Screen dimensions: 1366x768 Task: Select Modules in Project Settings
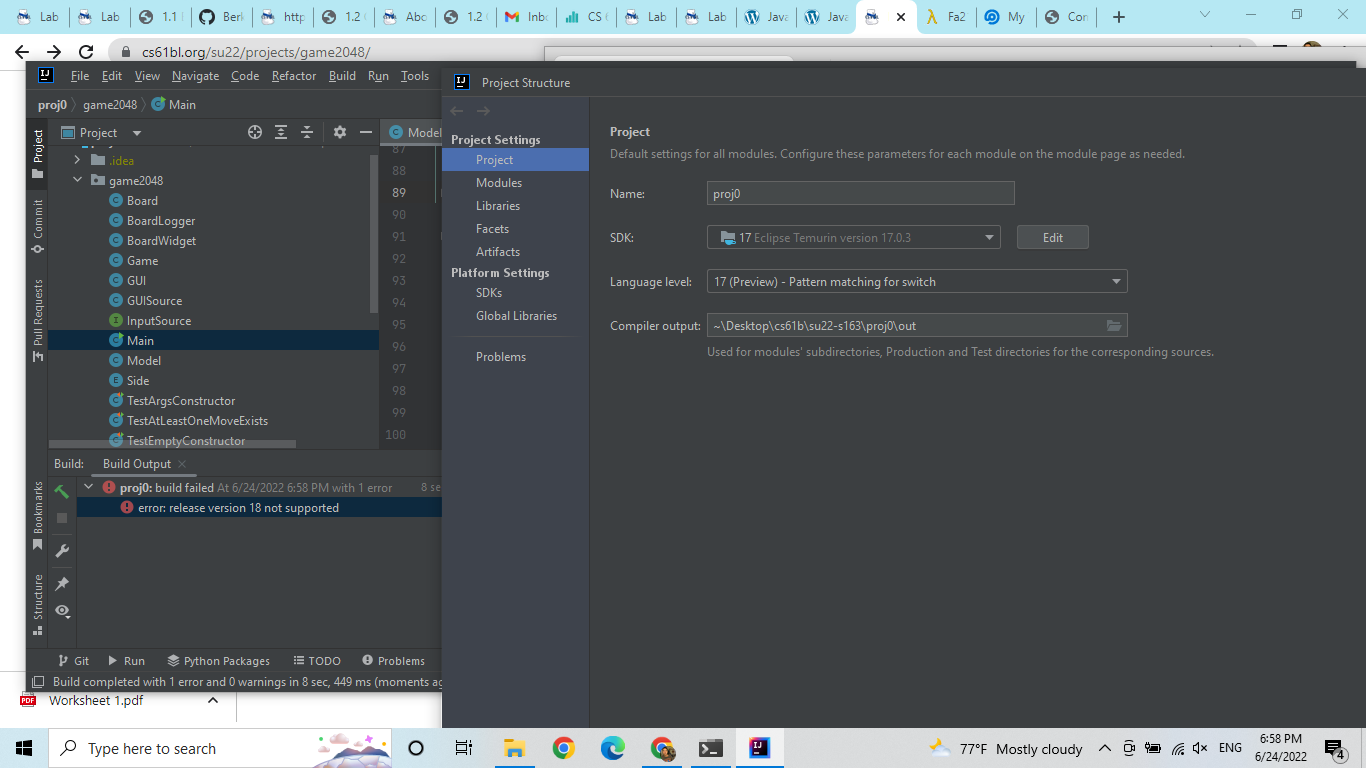[x=499, y=183]
